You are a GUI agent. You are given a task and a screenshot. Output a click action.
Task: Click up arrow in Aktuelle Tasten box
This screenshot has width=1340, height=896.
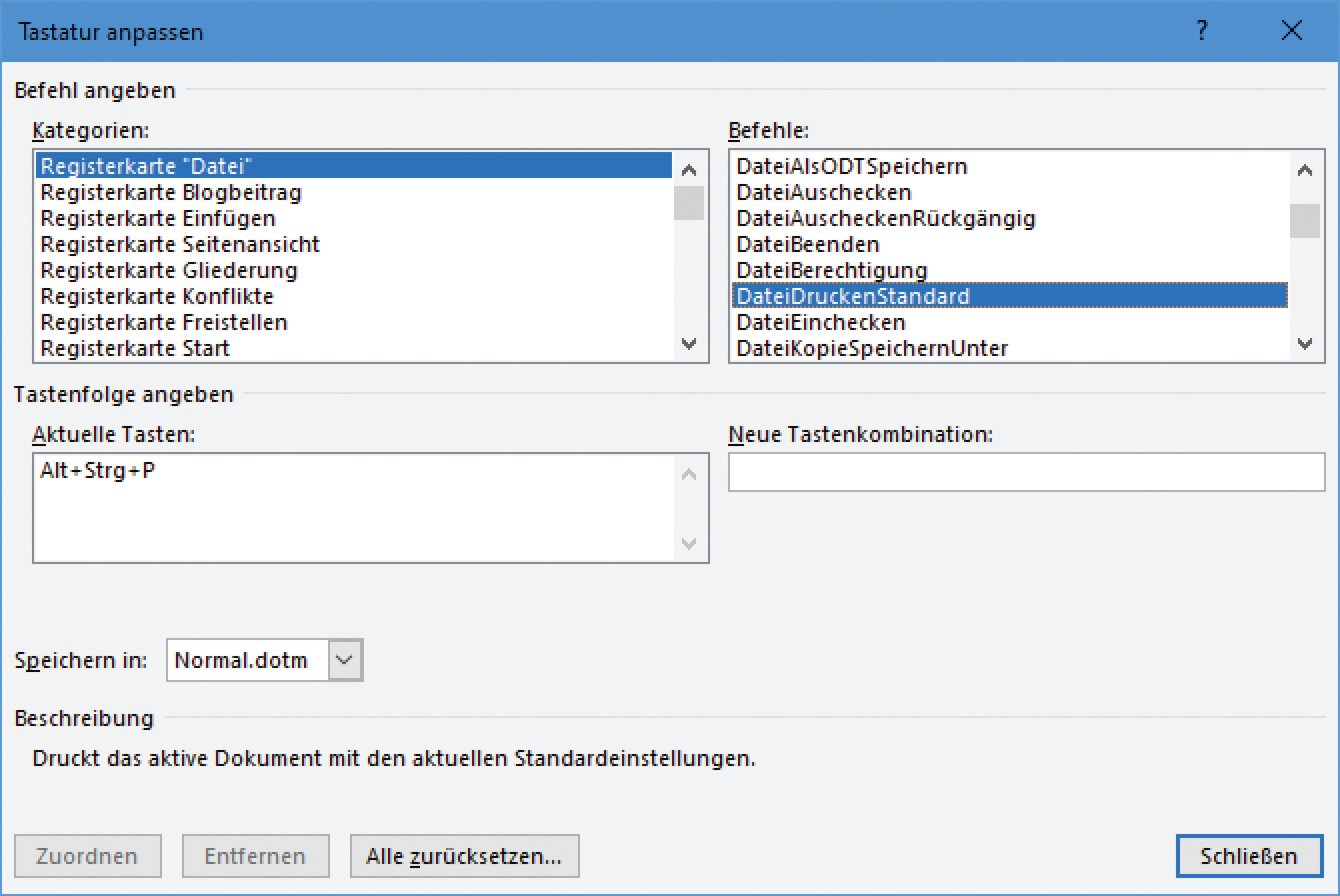[689, 475]
